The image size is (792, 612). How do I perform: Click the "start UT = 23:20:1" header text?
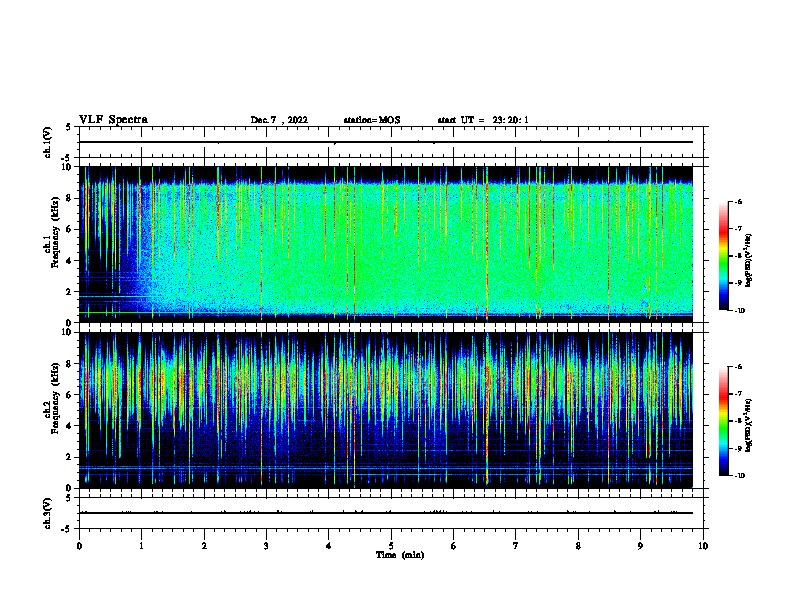pos(483,120)
